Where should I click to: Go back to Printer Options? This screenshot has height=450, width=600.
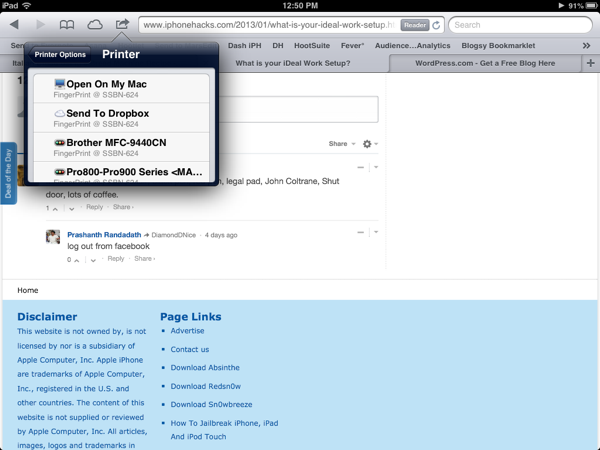click(60, 55)
